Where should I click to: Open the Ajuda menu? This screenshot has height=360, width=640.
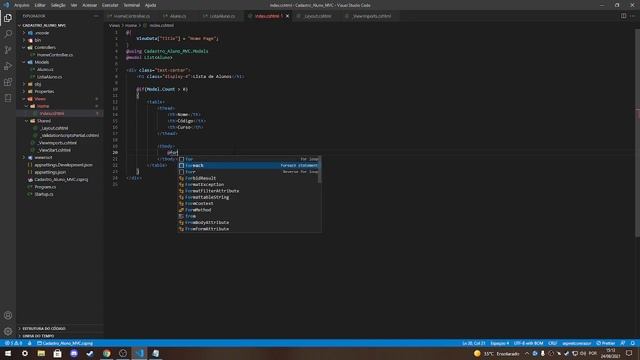pos(151,5)
